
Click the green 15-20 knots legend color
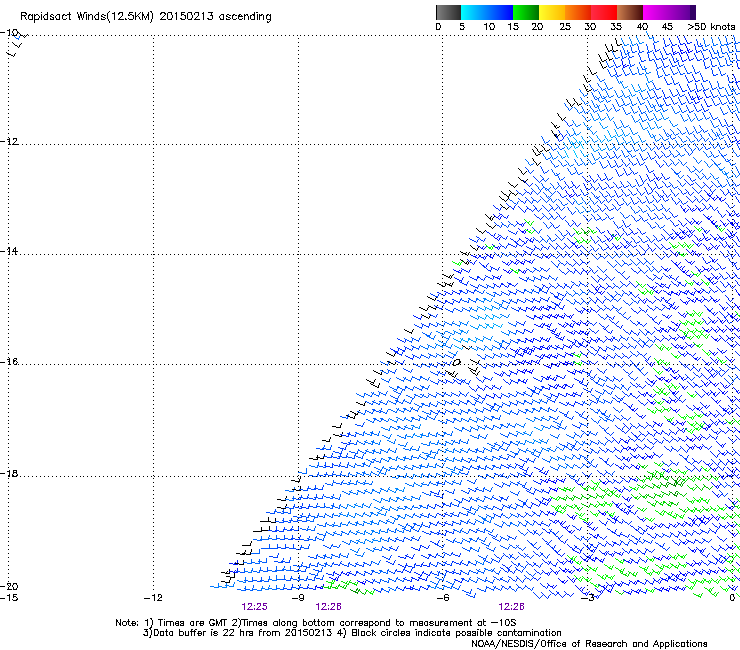pyautogui.click(x=526, y=12)
